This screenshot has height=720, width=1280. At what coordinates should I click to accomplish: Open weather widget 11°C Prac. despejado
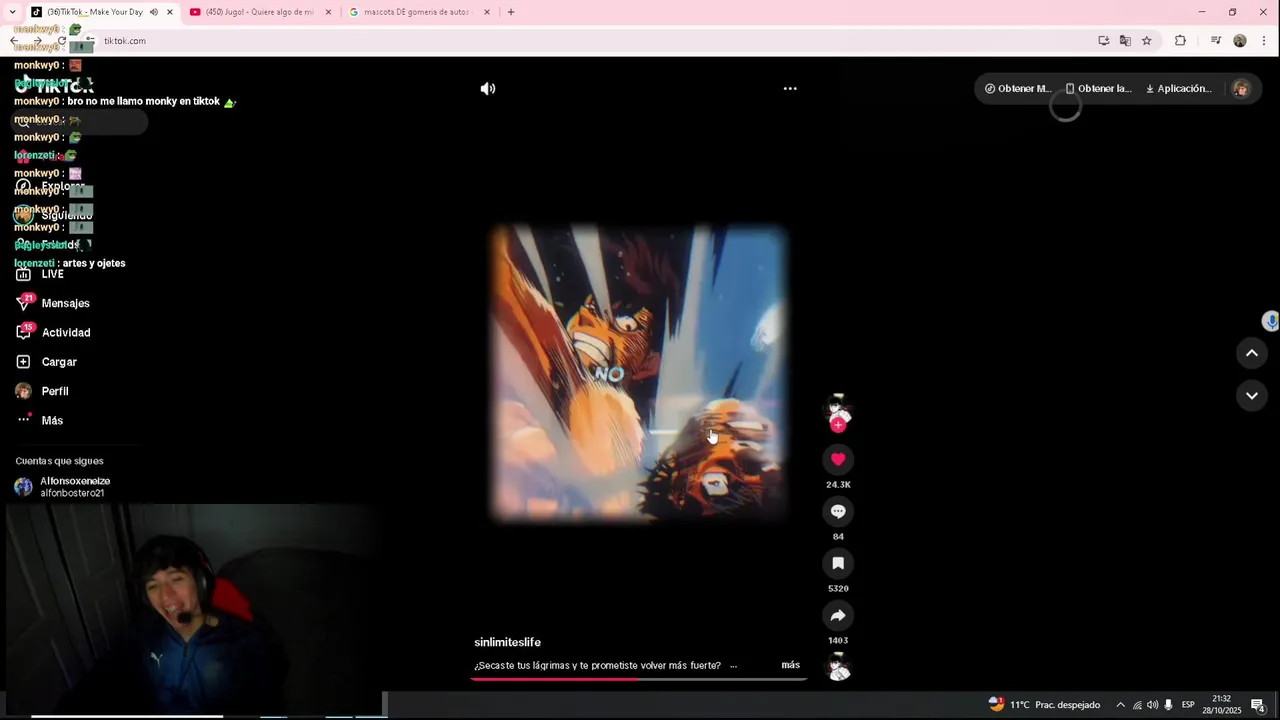pos(1044,705)
